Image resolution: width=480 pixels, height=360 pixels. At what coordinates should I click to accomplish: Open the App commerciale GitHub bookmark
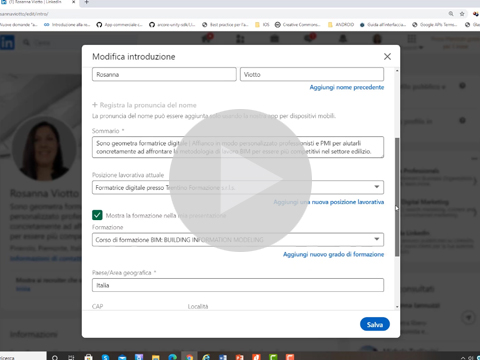point(120,25)
